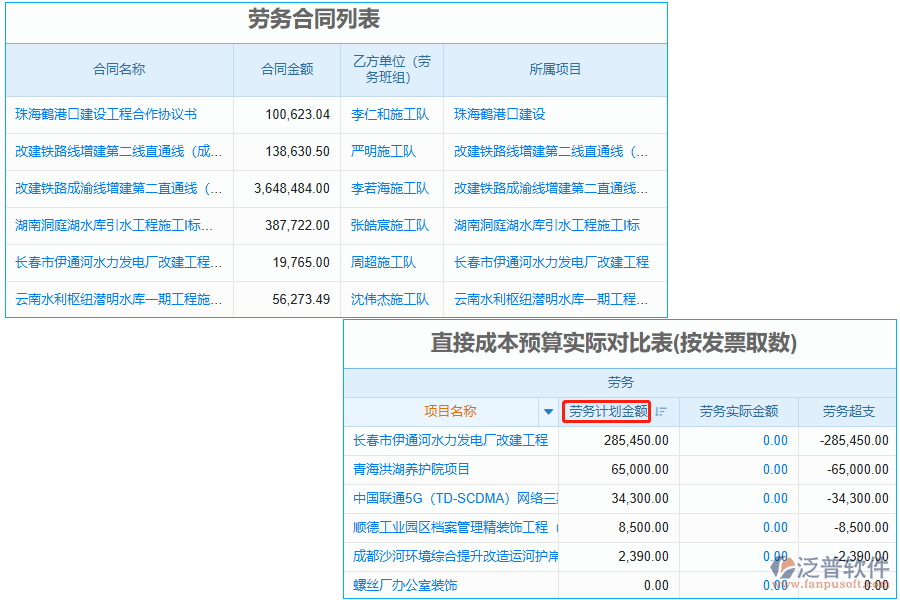Click the sort icon beside 劳务计划金额

click(661, 412)
